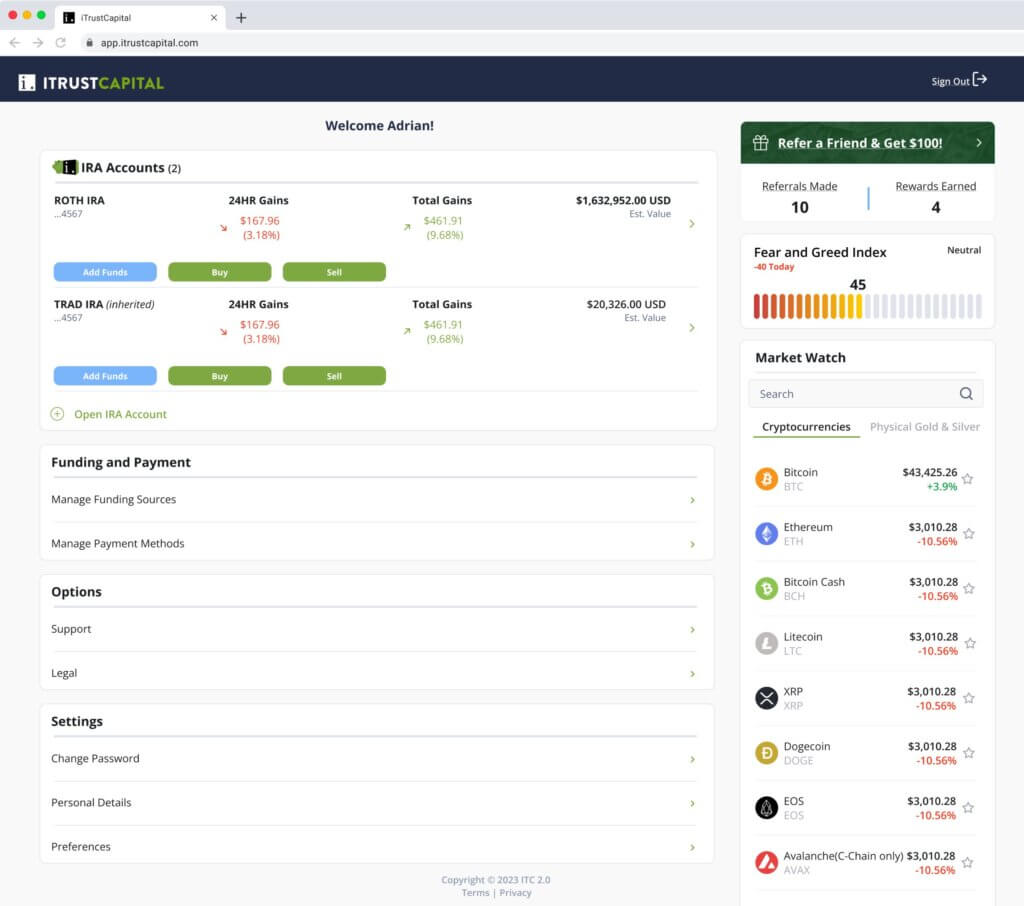1024x906 pixels.
Task: Open the Terms link in the footer
Action: point(475,892)
